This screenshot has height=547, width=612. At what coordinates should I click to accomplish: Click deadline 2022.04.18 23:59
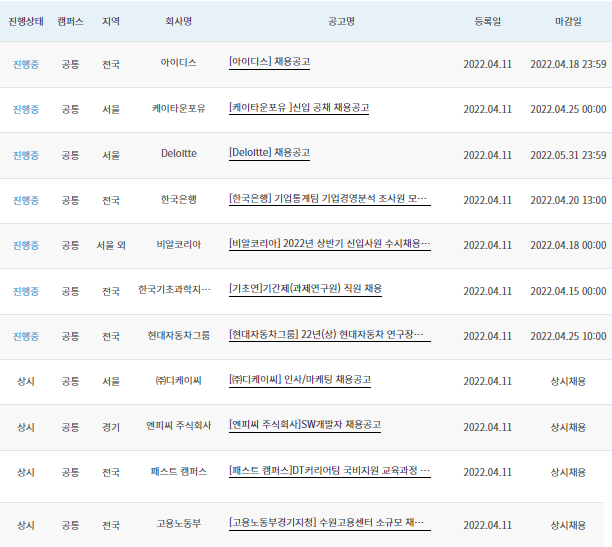pyautogui.click(x=568, y=64)
